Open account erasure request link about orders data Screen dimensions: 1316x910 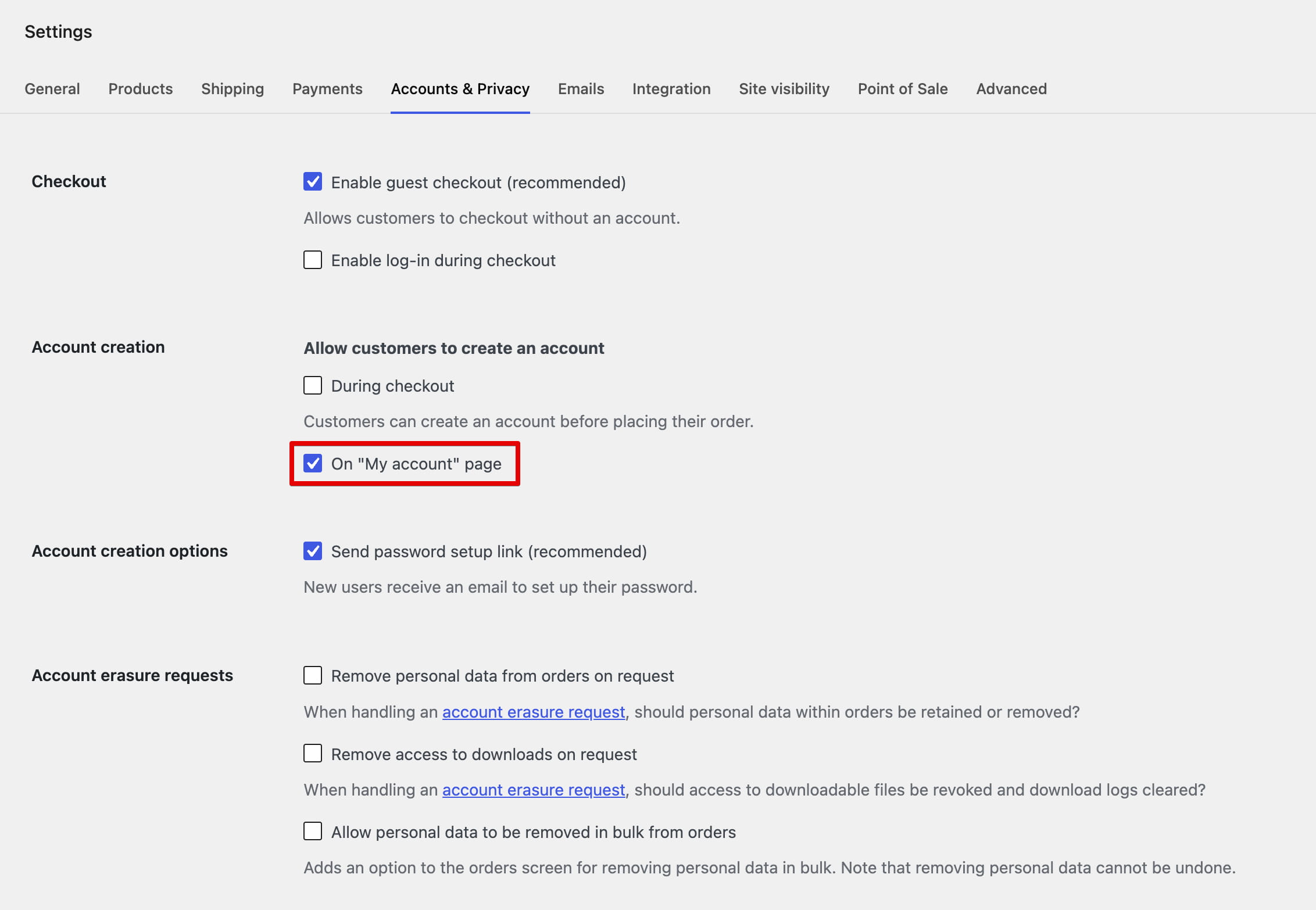(534, 712)
